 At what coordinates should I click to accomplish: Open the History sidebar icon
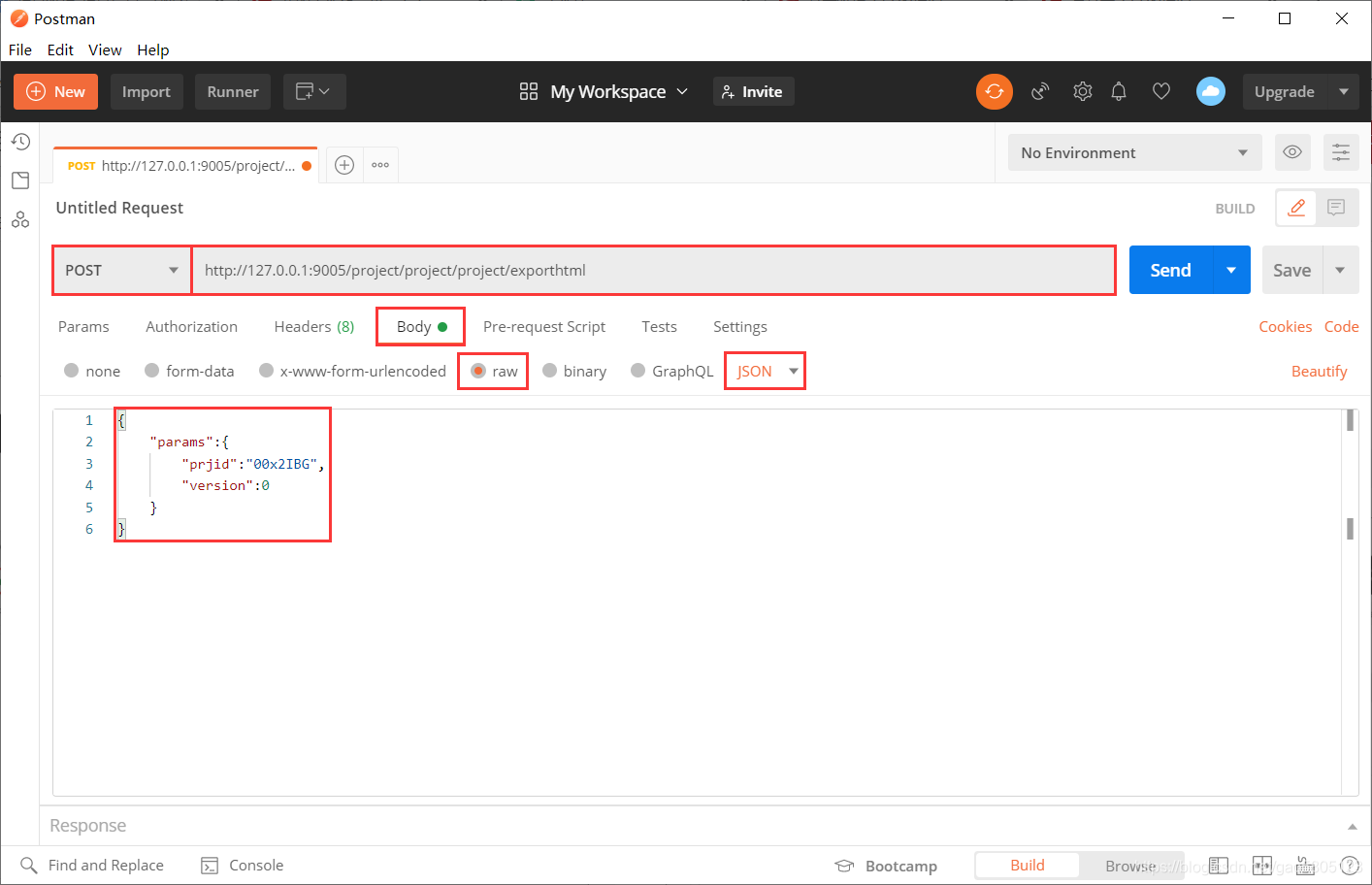point(20,142)
